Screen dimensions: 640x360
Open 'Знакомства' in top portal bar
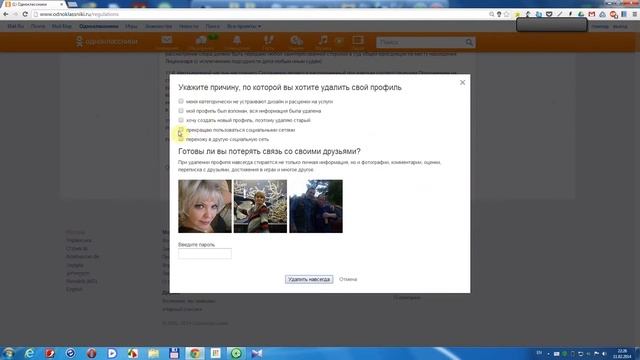(159, 26)
